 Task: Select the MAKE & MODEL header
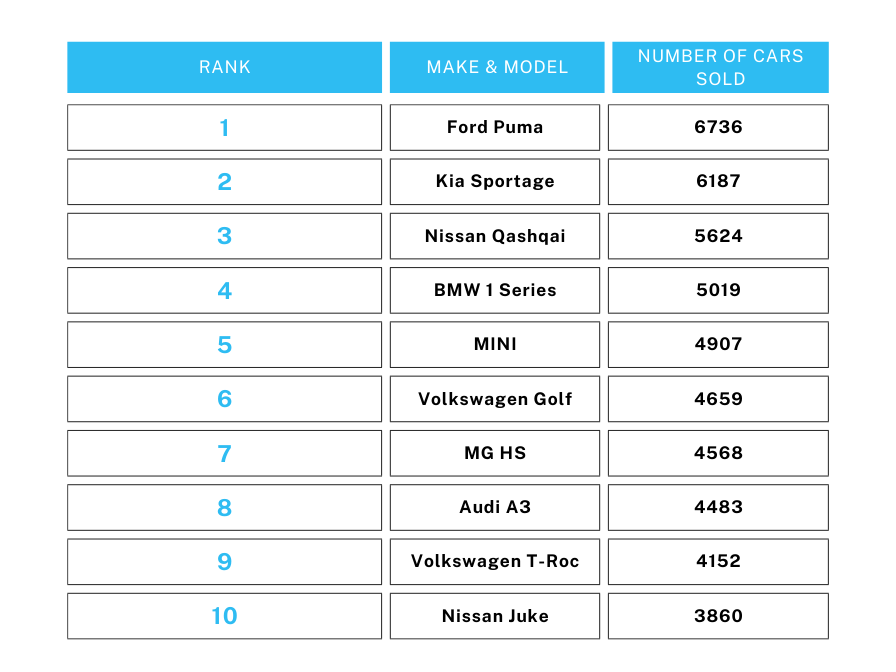coord(497,67)
